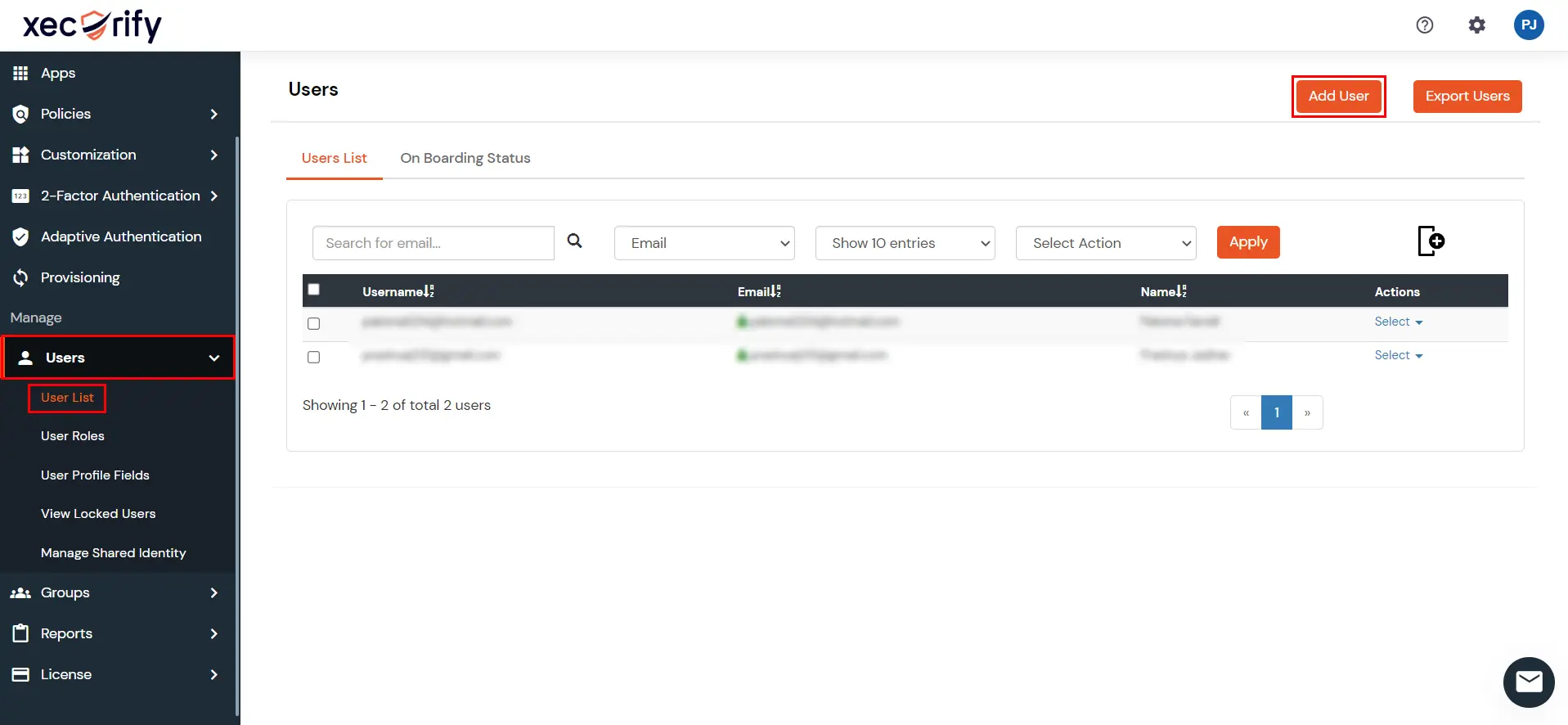Open the Select Action dropdown

point(1106,243)
